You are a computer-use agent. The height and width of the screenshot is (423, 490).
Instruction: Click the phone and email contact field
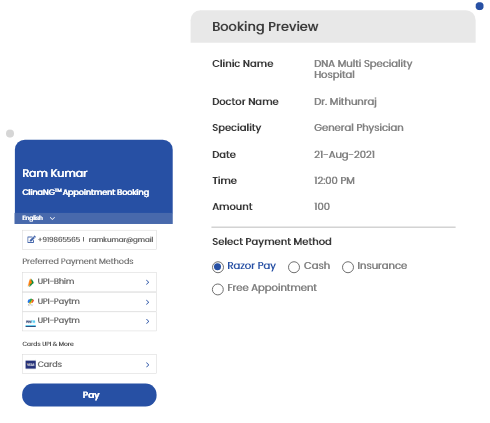coord(89,240)
